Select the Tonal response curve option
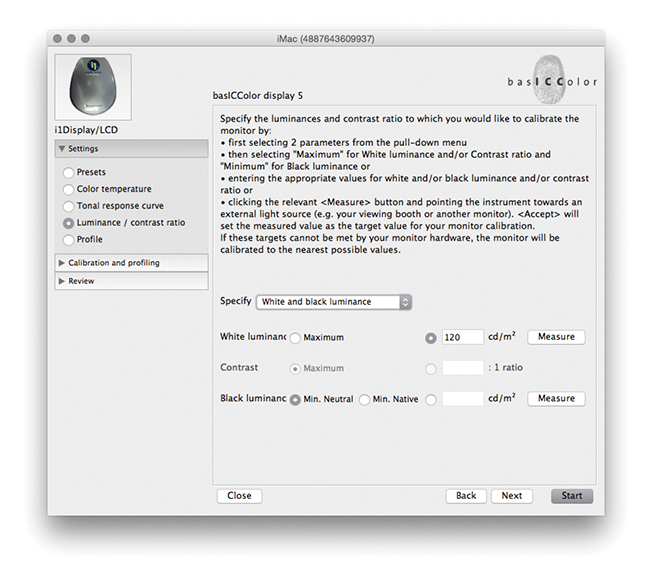 [68, 206]
